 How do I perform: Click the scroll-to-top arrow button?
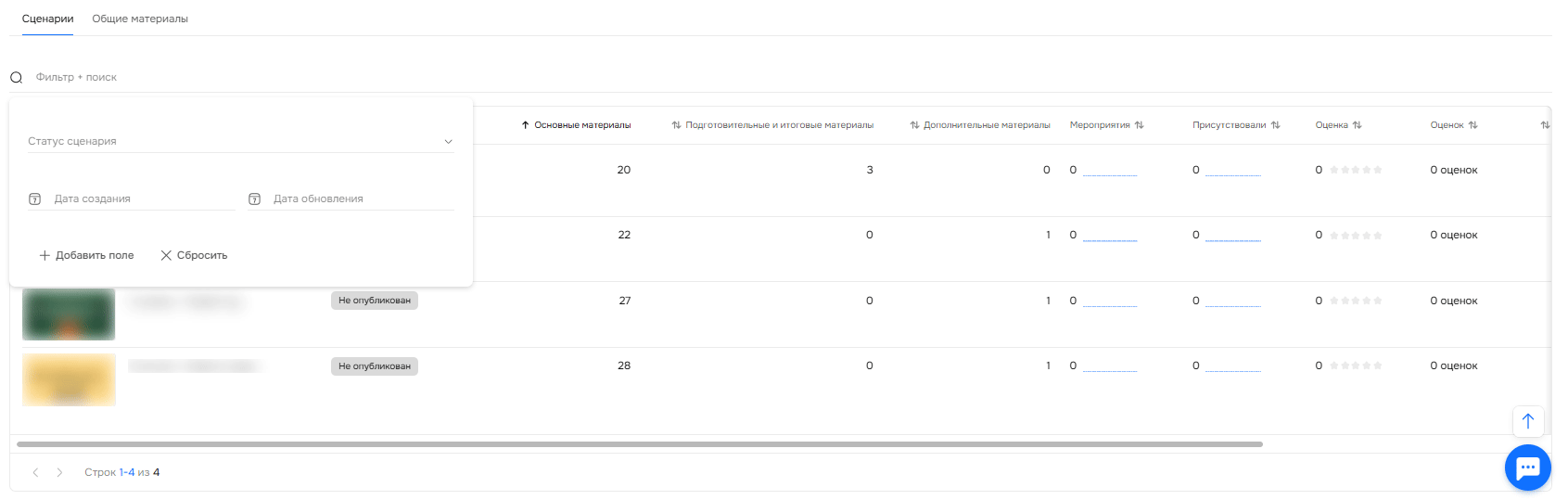pos(1528,421)
